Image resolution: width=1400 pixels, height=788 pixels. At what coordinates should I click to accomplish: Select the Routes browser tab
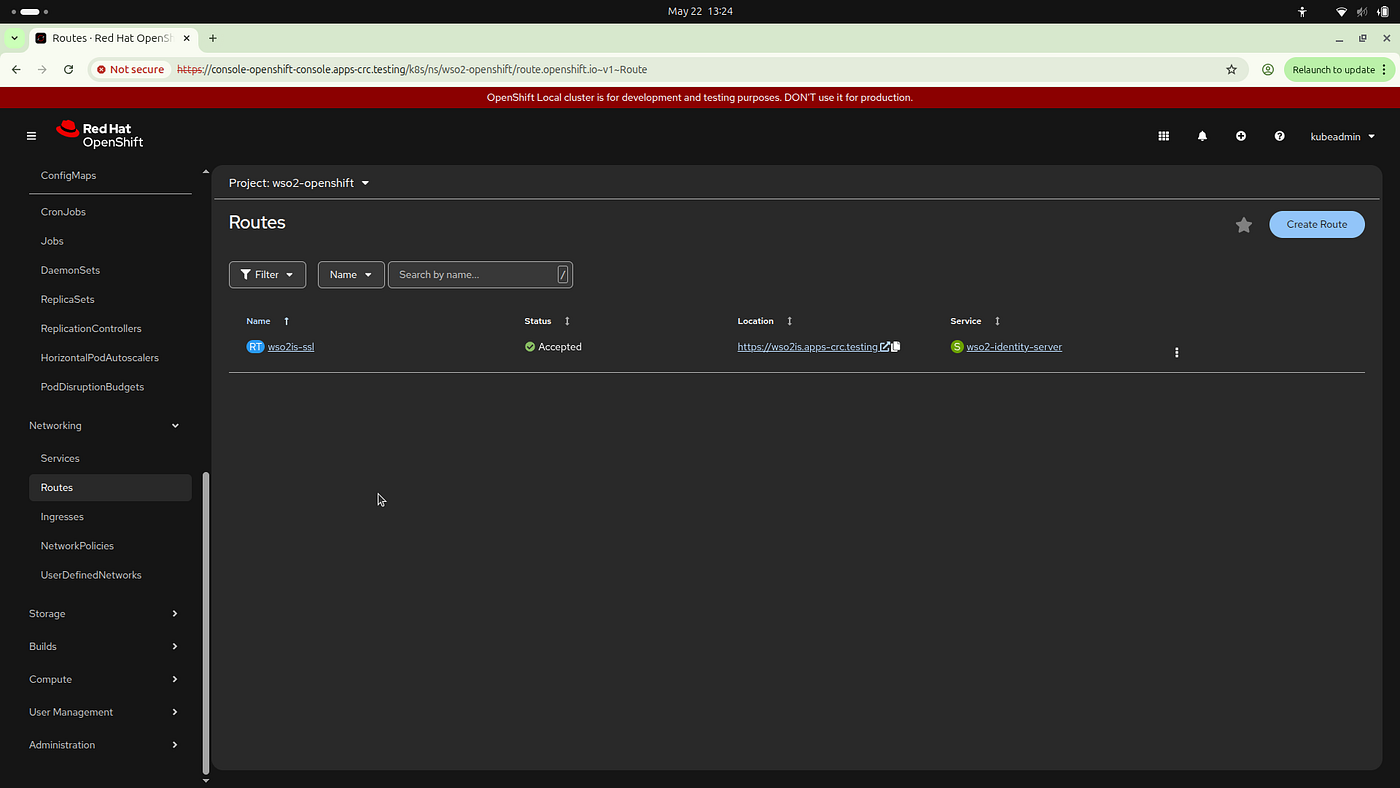[x=112, y=38]
